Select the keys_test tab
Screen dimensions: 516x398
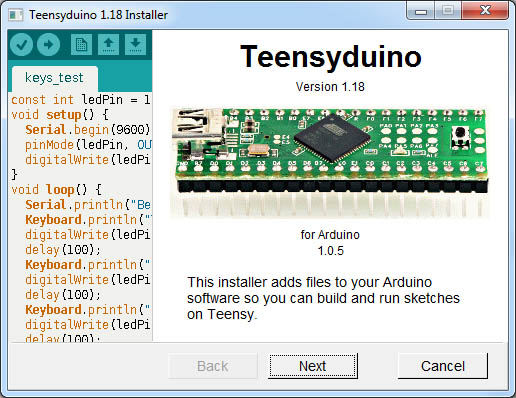pos(55,78)
